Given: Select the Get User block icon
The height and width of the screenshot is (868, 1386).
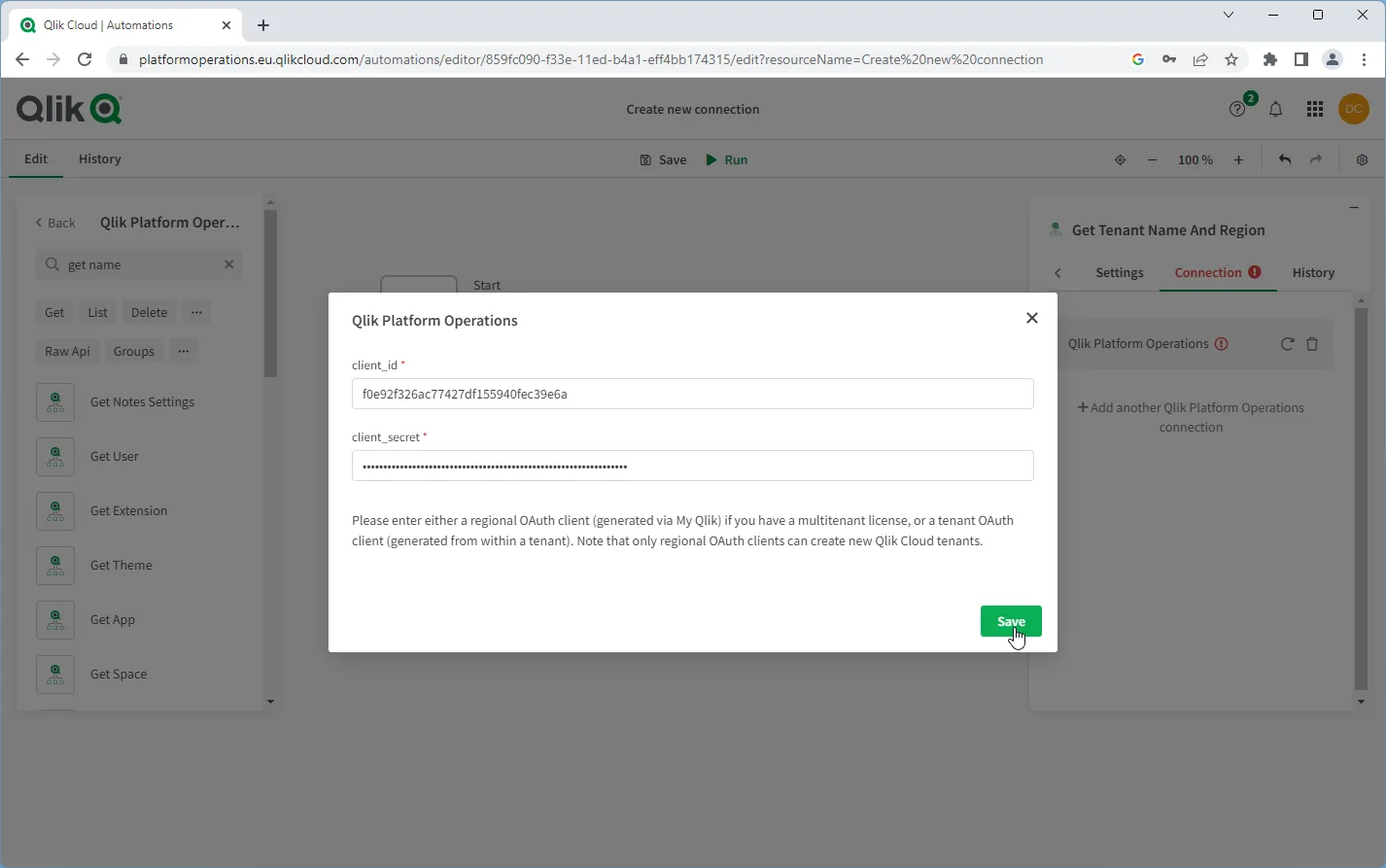Looking at the screenshot, I should click(x=55, y=457).
